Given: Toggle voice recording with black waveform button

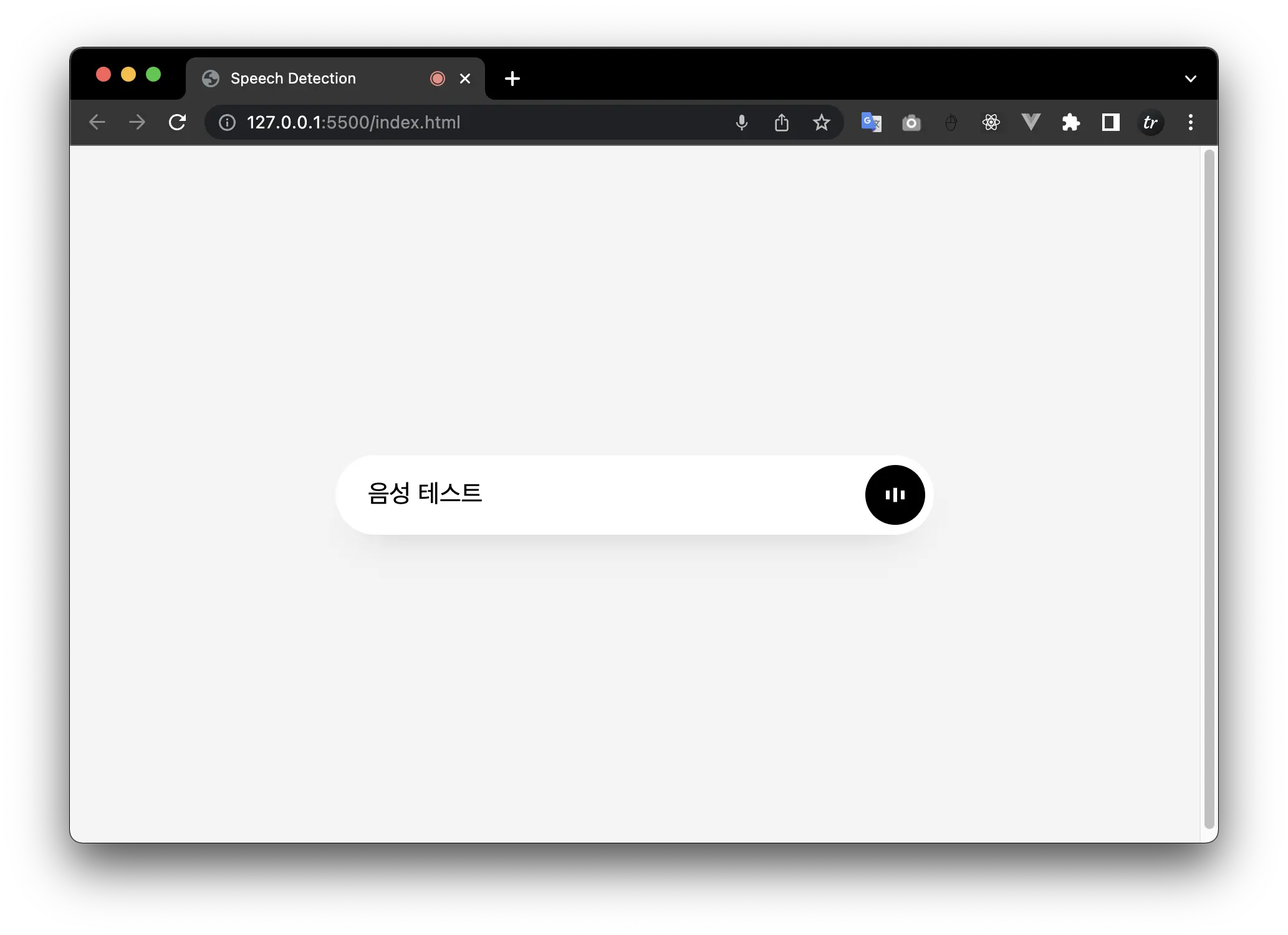Looking at the screenshot, I should 895,495.
